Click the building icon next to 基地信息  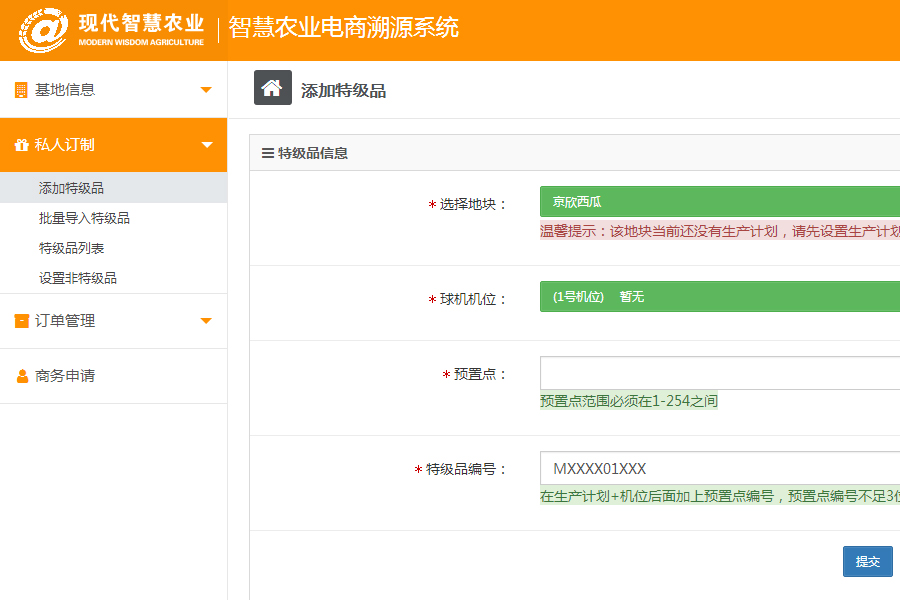(21, 90)
